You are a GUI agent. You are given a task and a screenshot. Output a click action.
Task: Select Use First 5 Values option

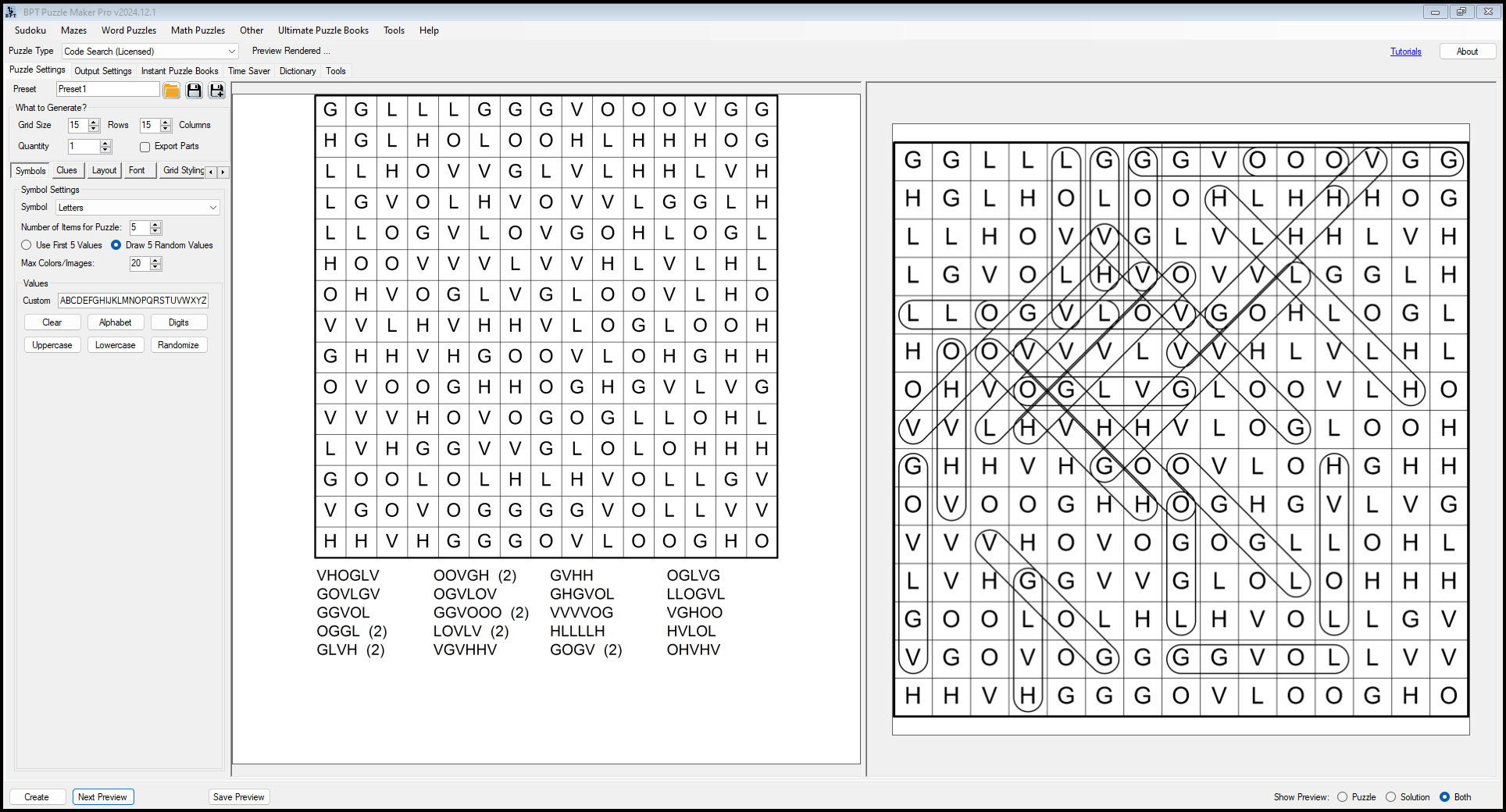click(x=27, y=245)
